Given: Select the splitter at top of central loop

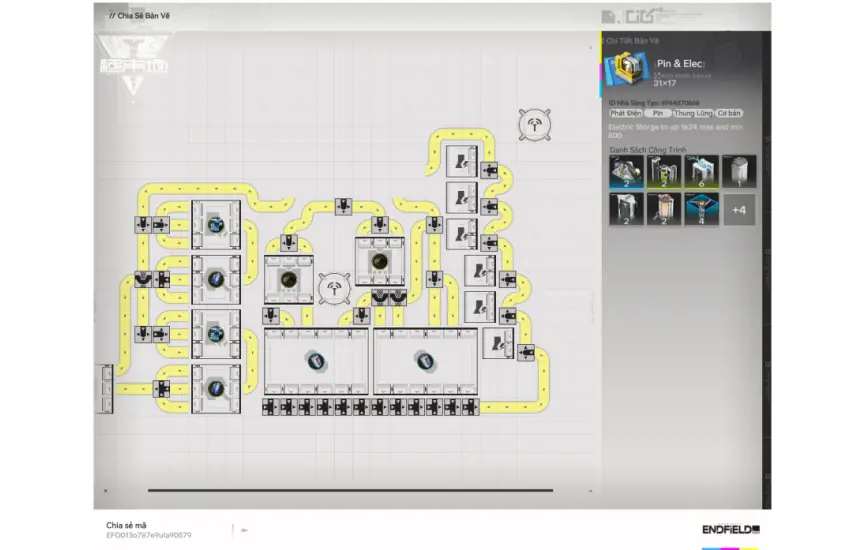Looking at the screenshot, I should (x=343, y=206).
